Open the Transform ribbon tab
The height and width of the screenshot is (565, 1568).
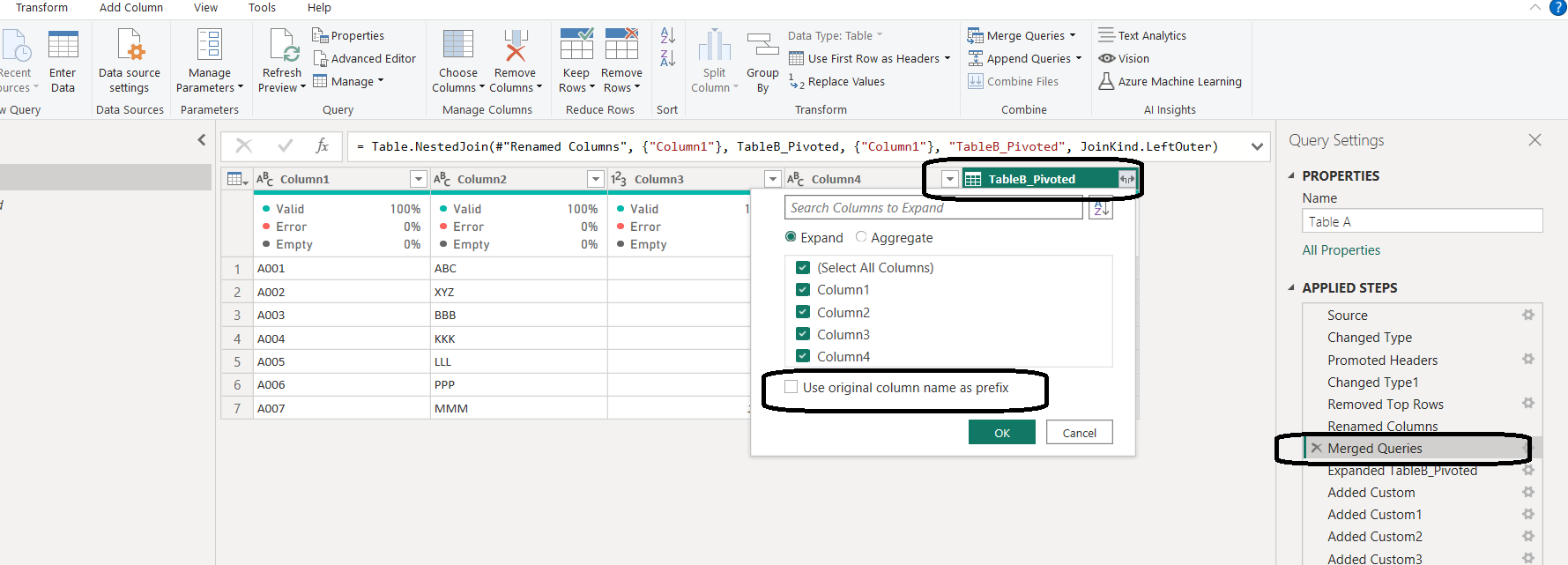41,7
